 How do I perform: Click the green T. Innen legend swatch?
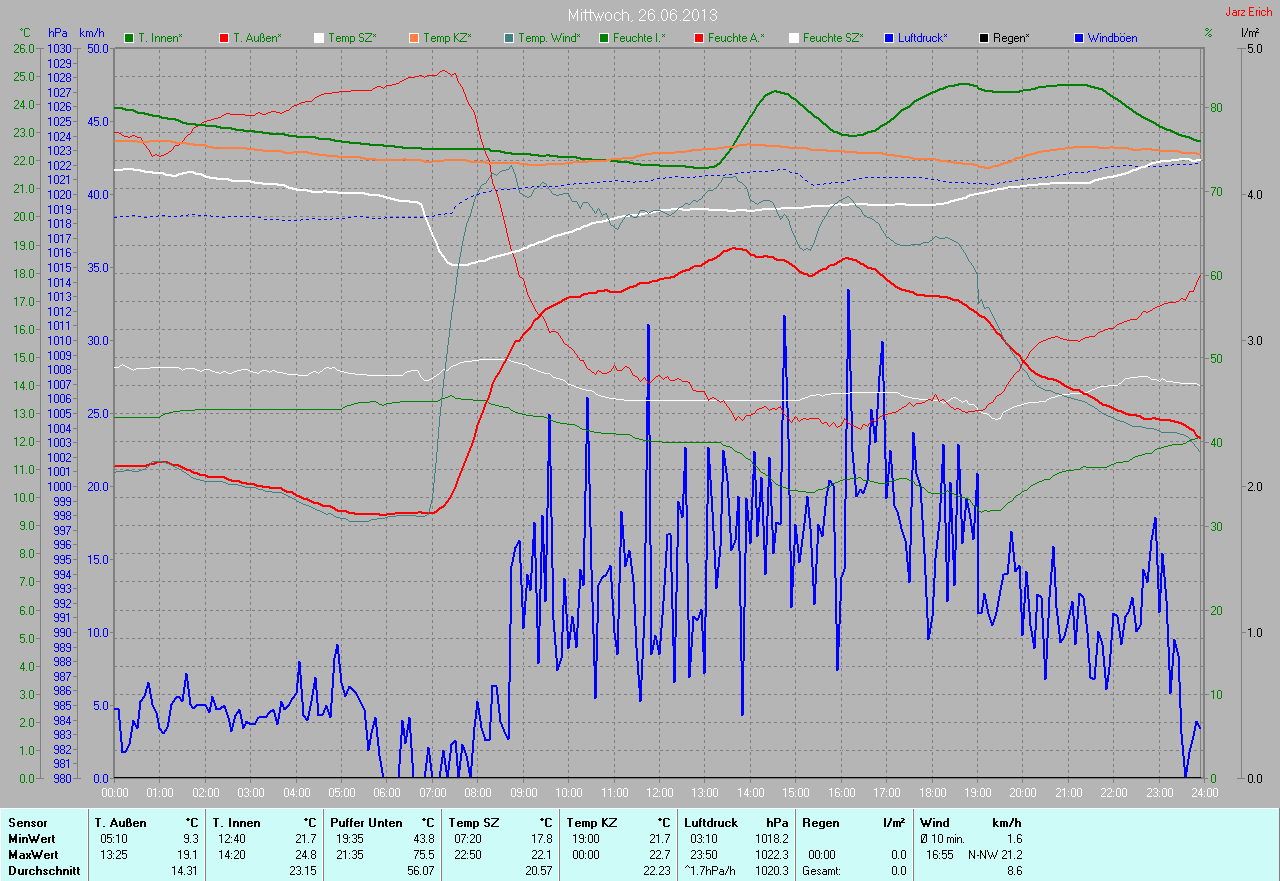pos(129,38)
